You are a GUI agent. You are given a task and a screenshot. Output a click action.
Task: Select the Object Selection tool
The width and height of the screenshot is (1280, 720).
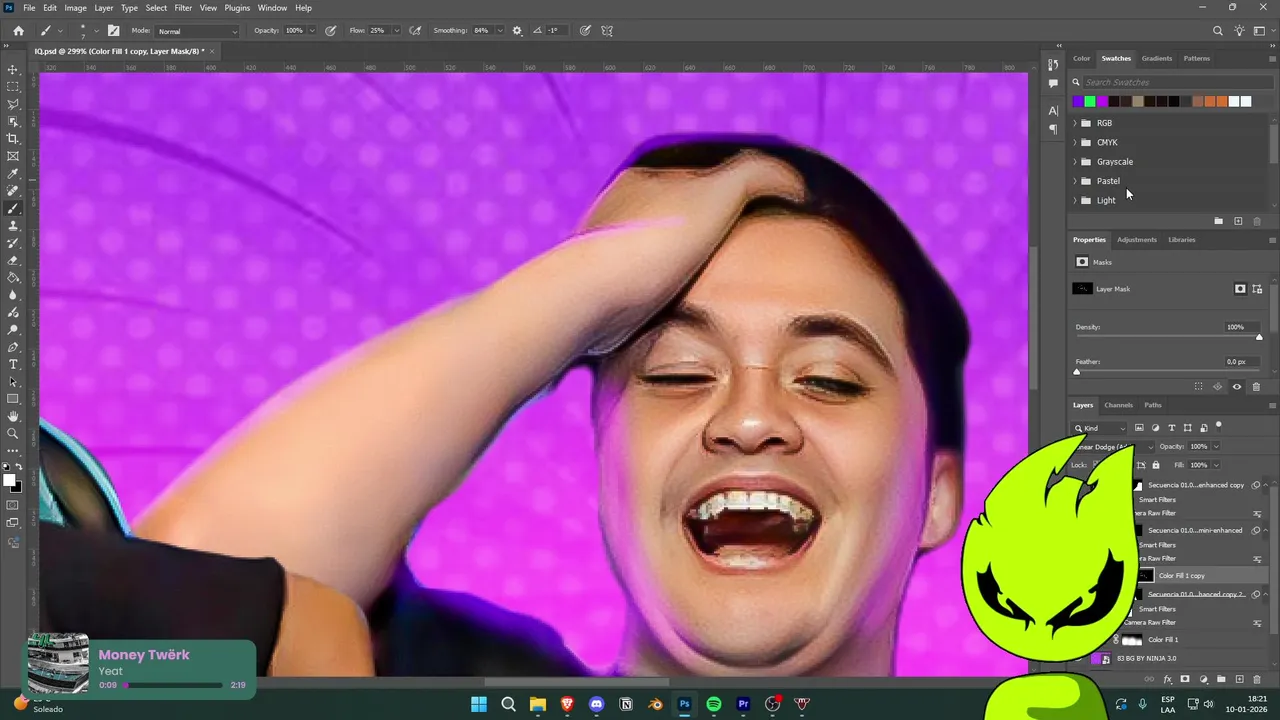tap(13, 122)
